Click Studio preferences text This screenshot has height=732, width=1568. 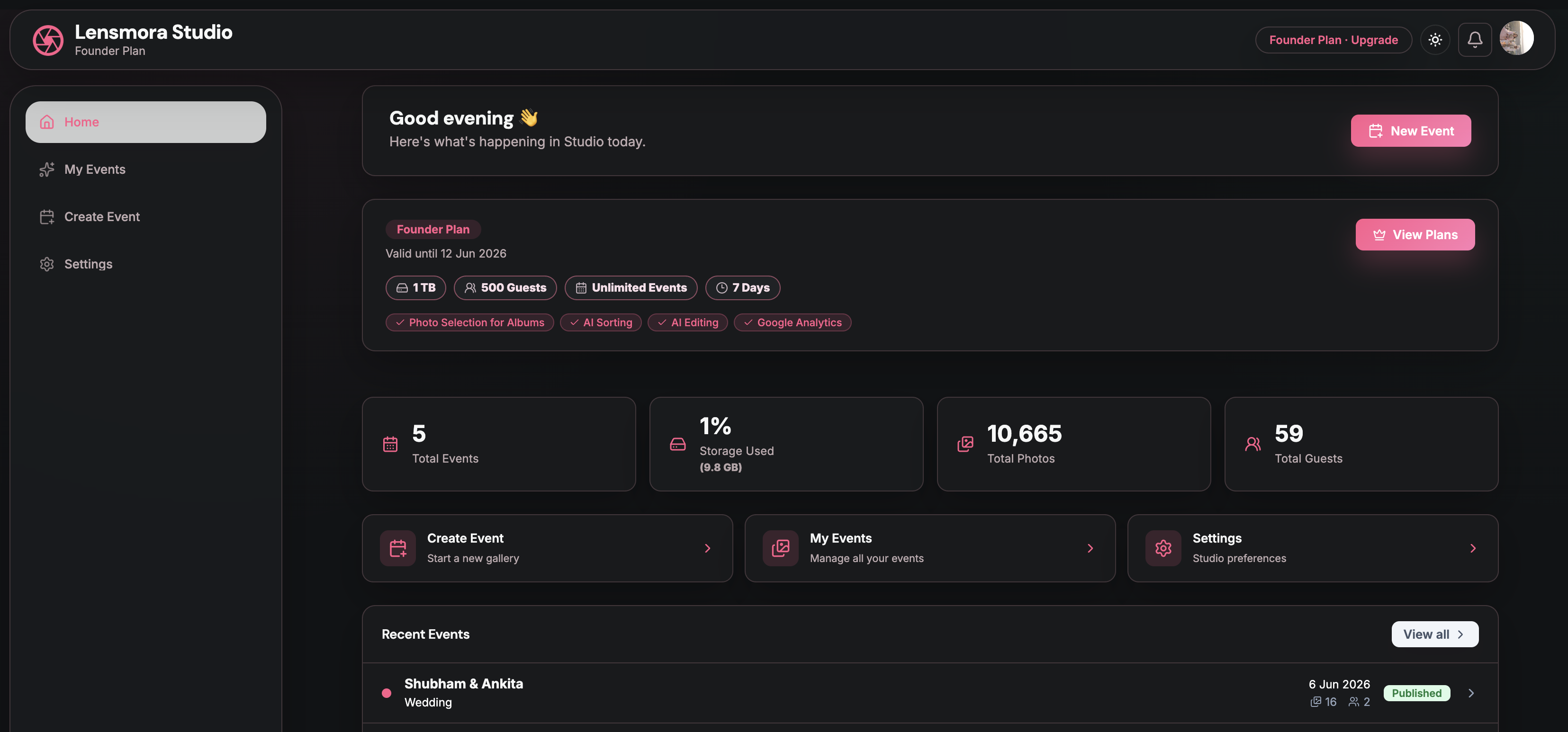point(1239,559)
